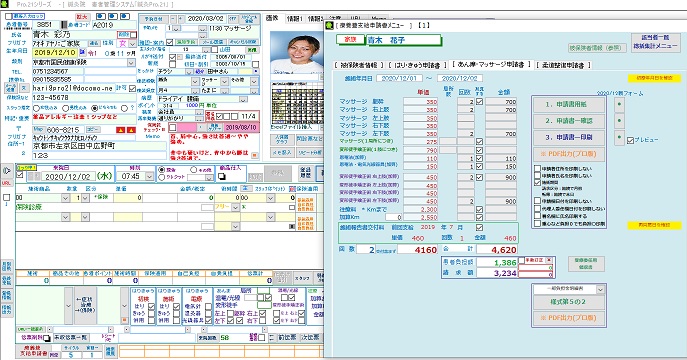The height and width of the screenshot is (360, 687).
Task: Open the 施術商品 00 dropdown in first row
Action: click(x=65, y=198)
